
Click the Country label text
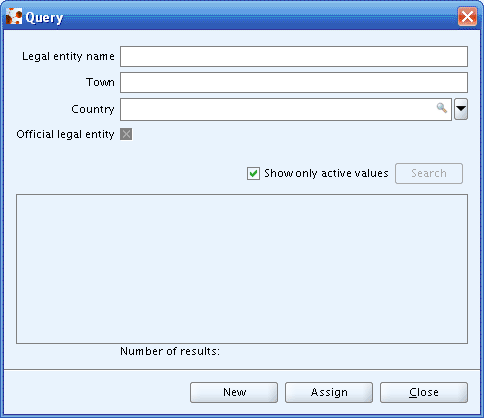coord(93,109)
